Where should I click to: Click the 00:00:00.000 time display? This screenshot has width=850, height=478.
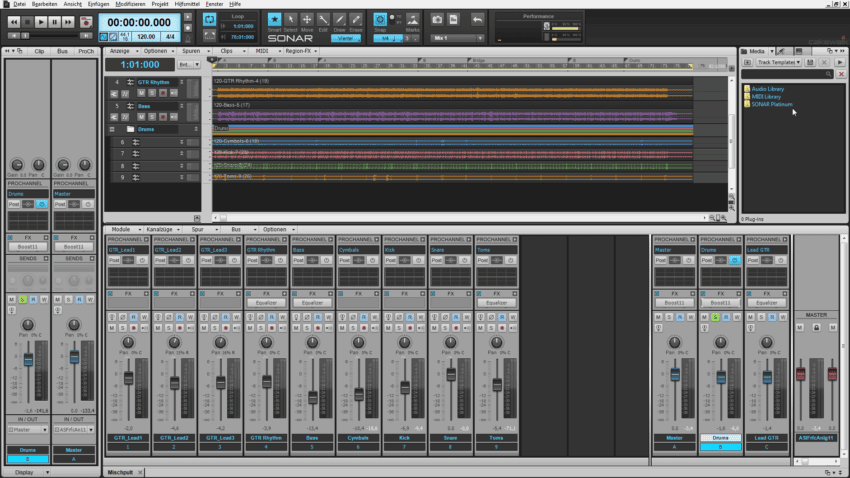click(x=139, y=23)
